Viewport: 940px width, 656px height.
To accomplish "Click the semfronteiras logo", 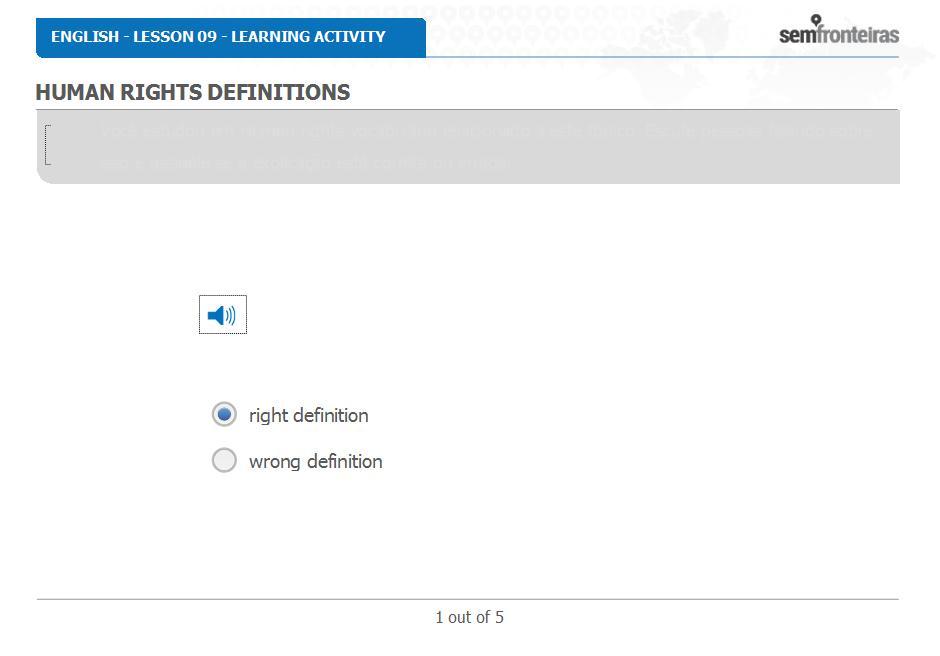I will 839,31.
